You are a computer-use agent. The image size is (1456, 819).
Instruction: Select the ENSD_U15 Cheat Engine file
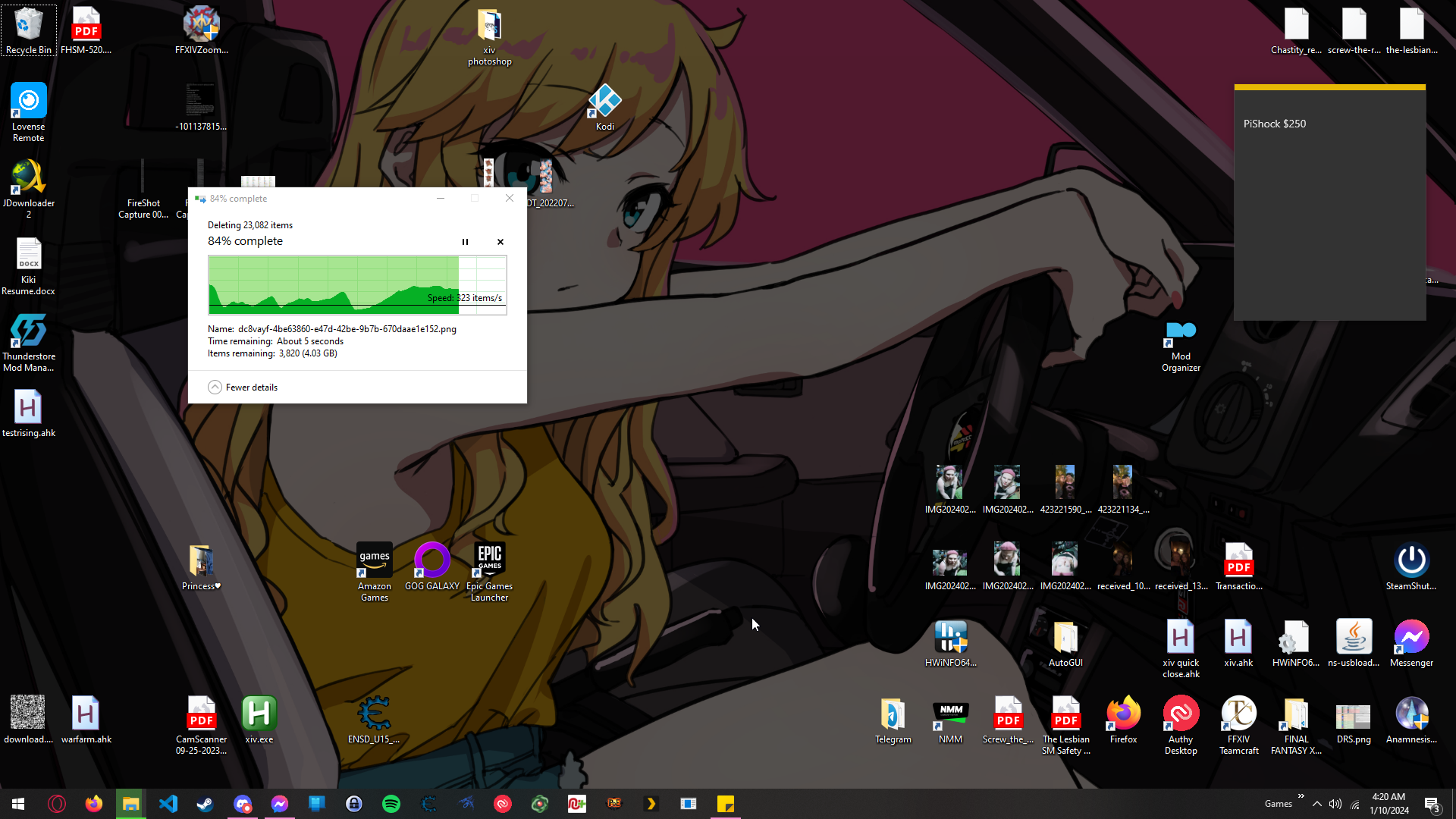pyautogui.click(x=375, y=720)
